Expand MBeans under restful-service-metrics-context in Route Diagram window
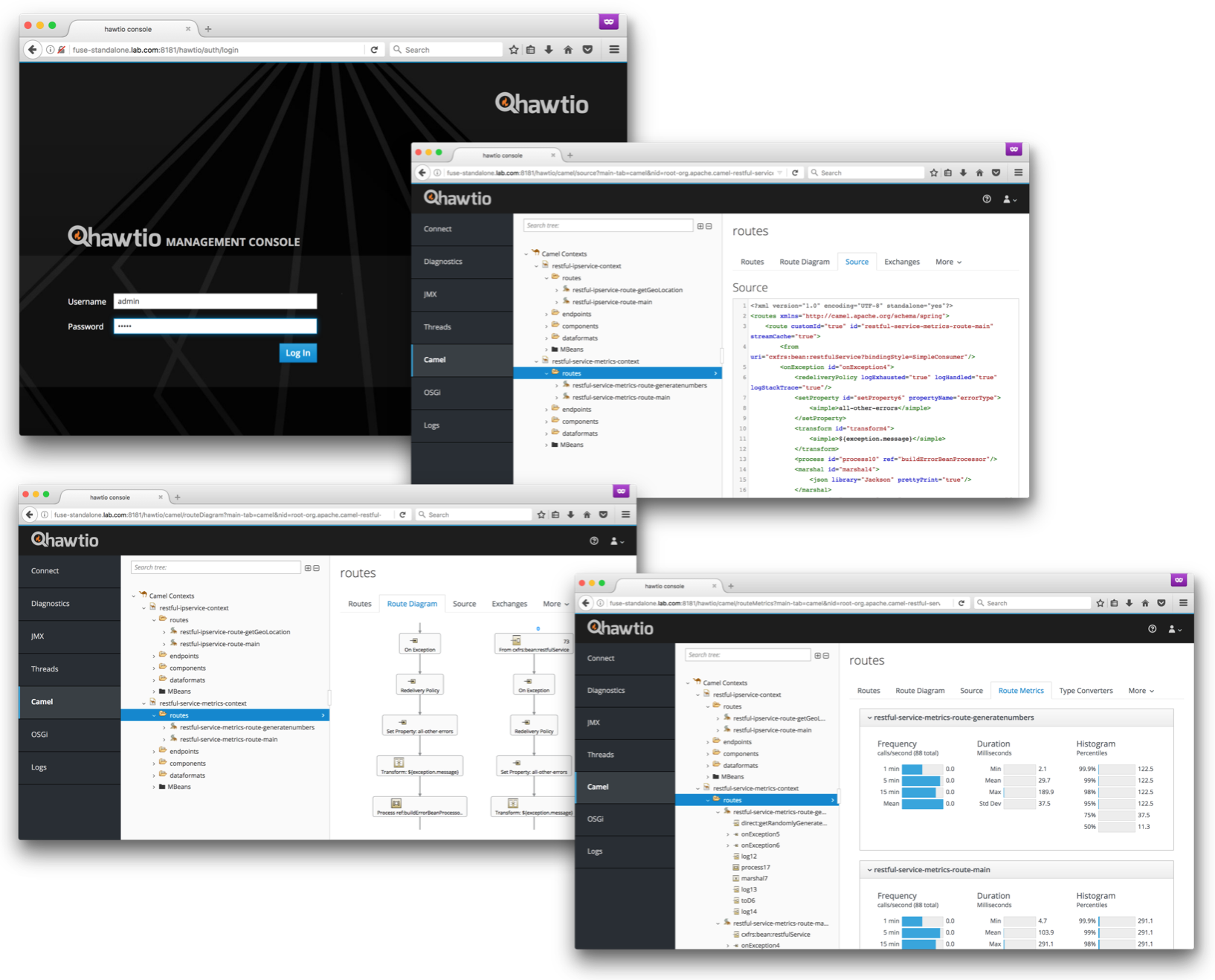 coord(154,787)
